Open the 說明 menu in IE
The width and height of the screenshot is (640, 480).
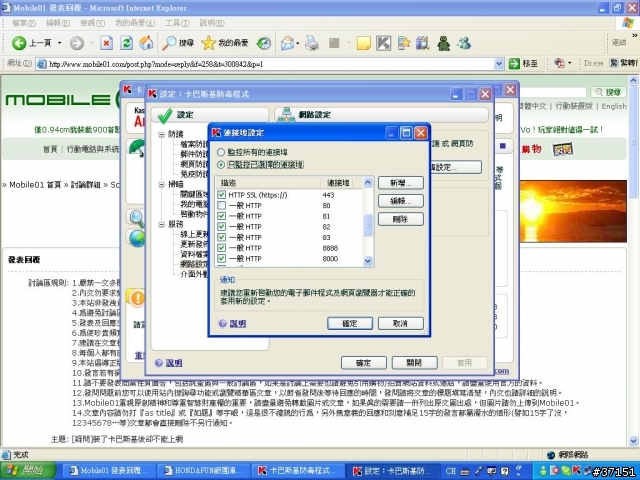[212, 23]
